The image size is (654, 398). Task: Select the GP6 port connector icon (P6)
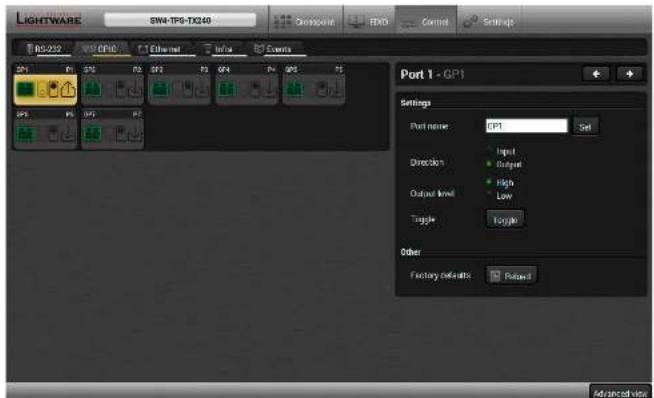(25, 134)
